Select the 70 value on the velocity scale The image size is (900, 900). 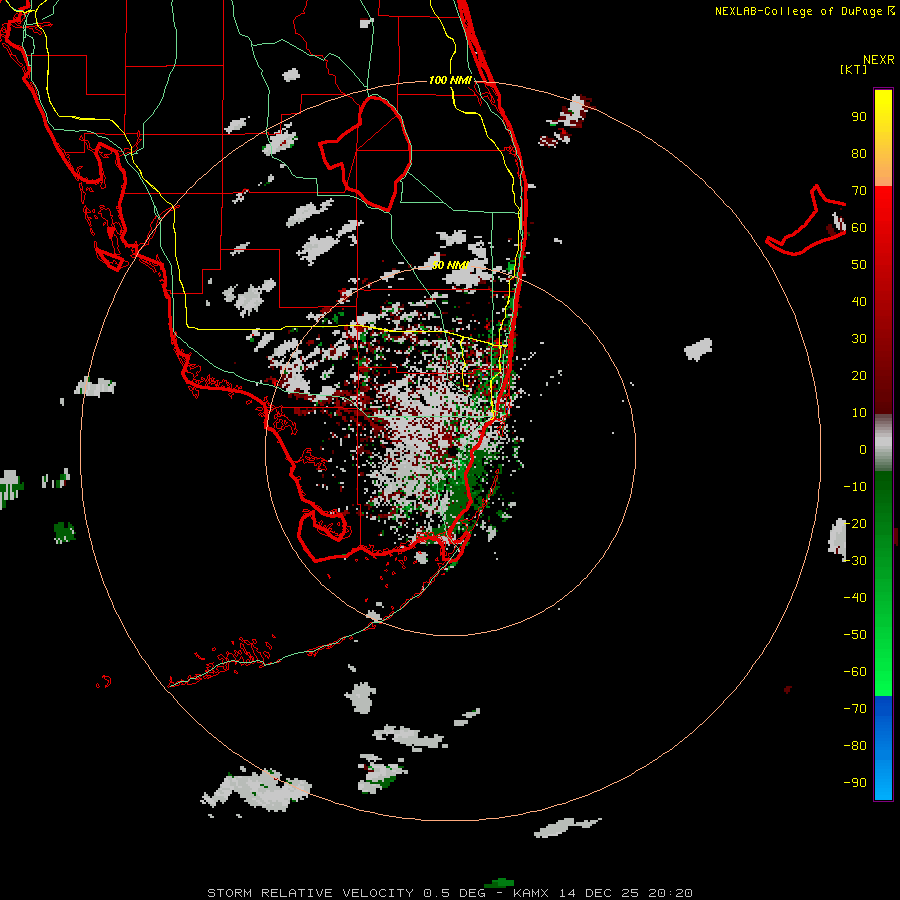point(859,191)
